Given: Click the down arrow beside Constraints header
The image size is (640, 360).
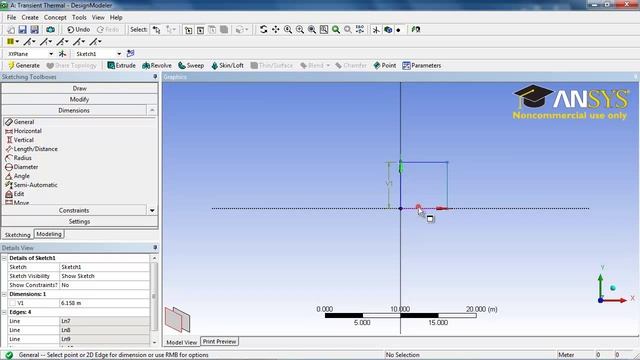Looking at the screenshot, I should click(x=152, y=210).
